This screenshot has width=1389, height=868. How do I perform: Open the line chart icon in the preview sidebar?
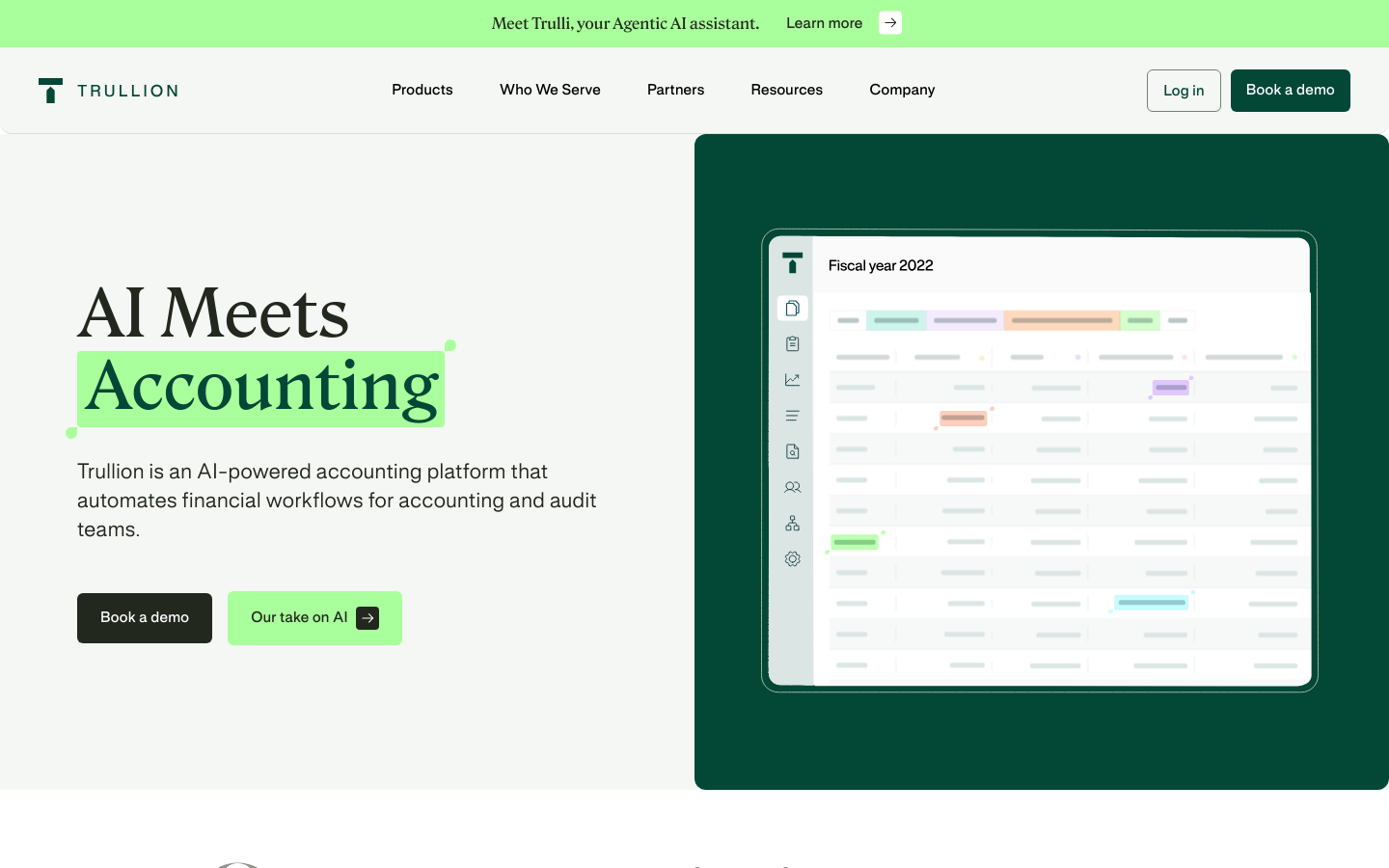click(792, 380)
